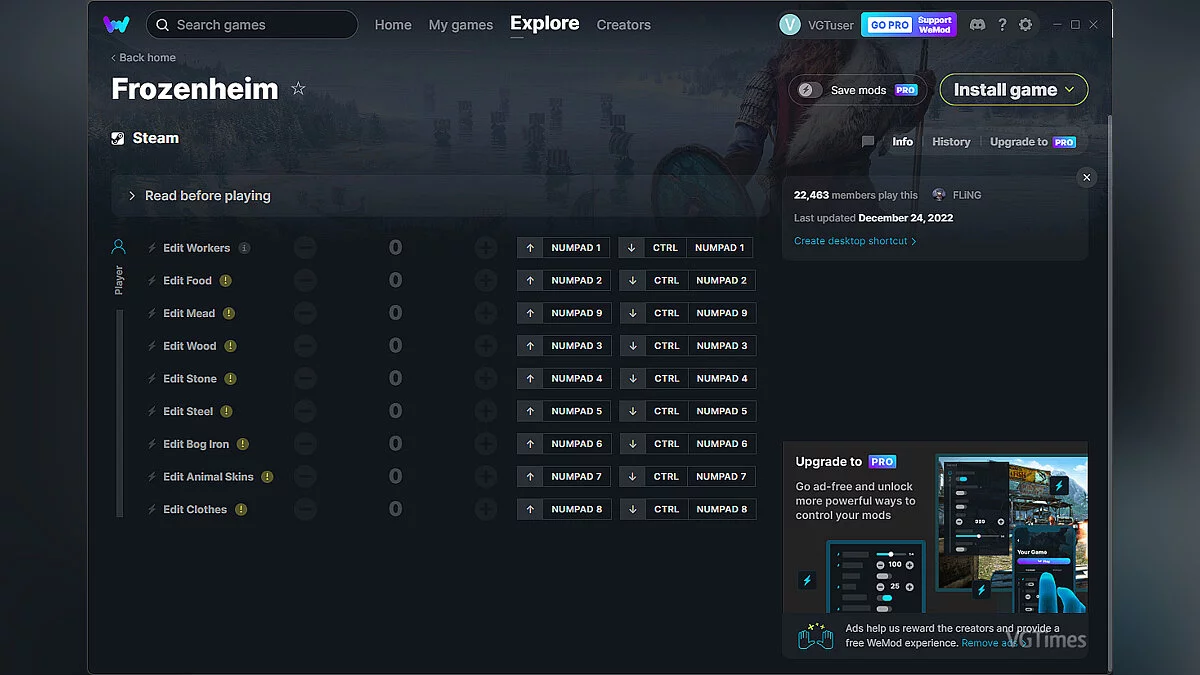Screen dimensions: 1200x675
Task: Click the warning icon beside Edit Mead
Action: click(229, 313)
